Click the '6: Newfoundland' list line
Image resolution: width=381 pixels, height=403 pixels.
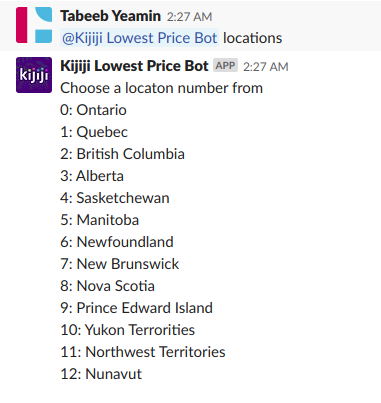click(x=117, y=242)
